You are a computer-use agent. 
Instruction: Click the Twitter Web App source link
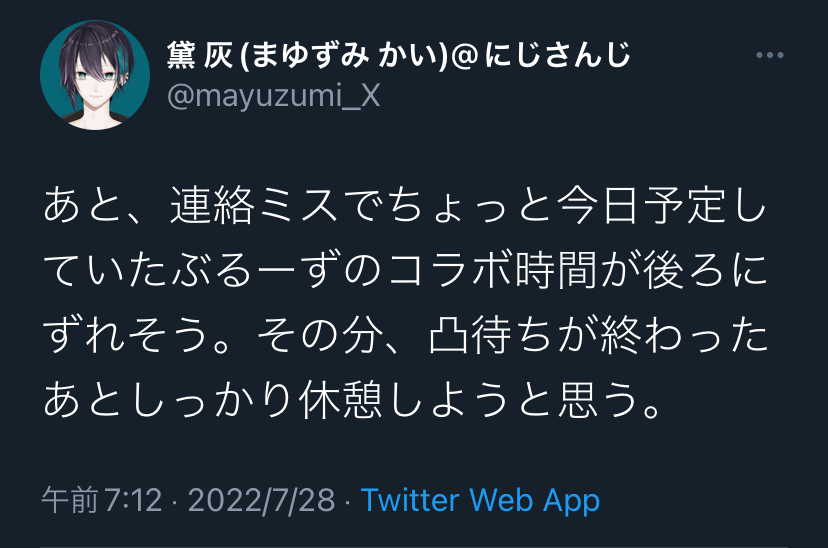tap(480, 500)
